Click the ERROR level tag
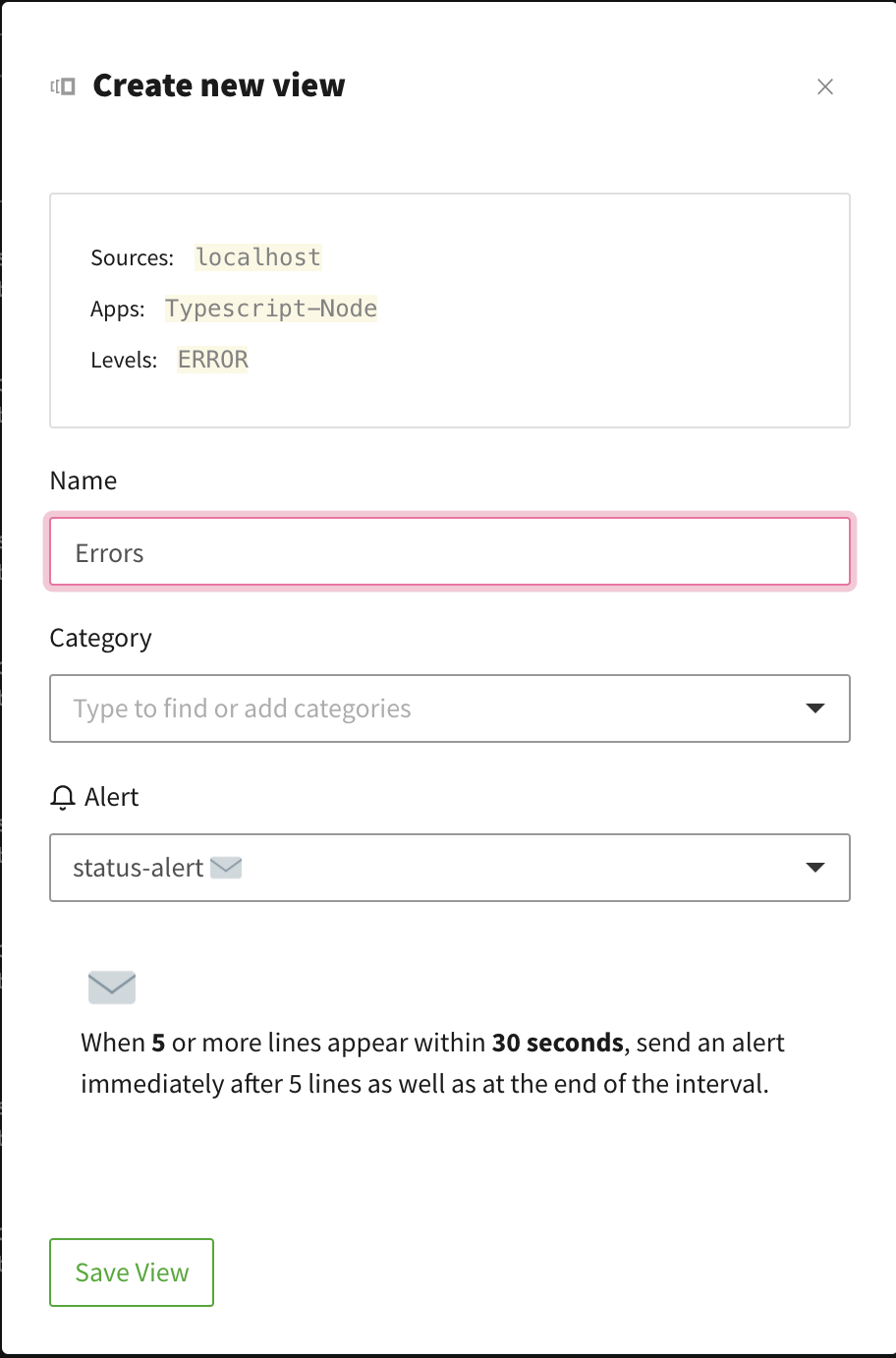Viewport: 896px width, 1358px height. click(x=213, y=360)
